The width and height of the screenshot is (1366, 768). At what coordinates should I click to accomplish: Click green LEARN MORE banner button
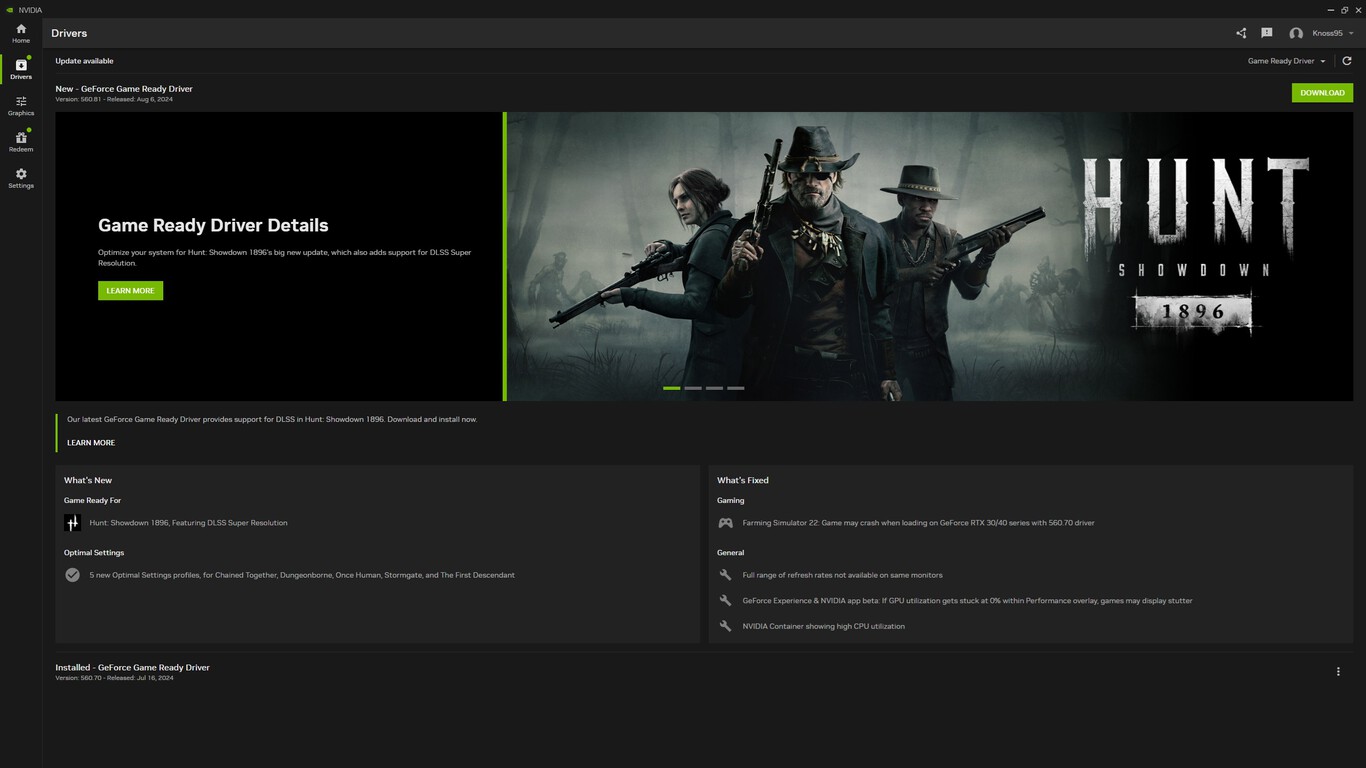(130, 290)
